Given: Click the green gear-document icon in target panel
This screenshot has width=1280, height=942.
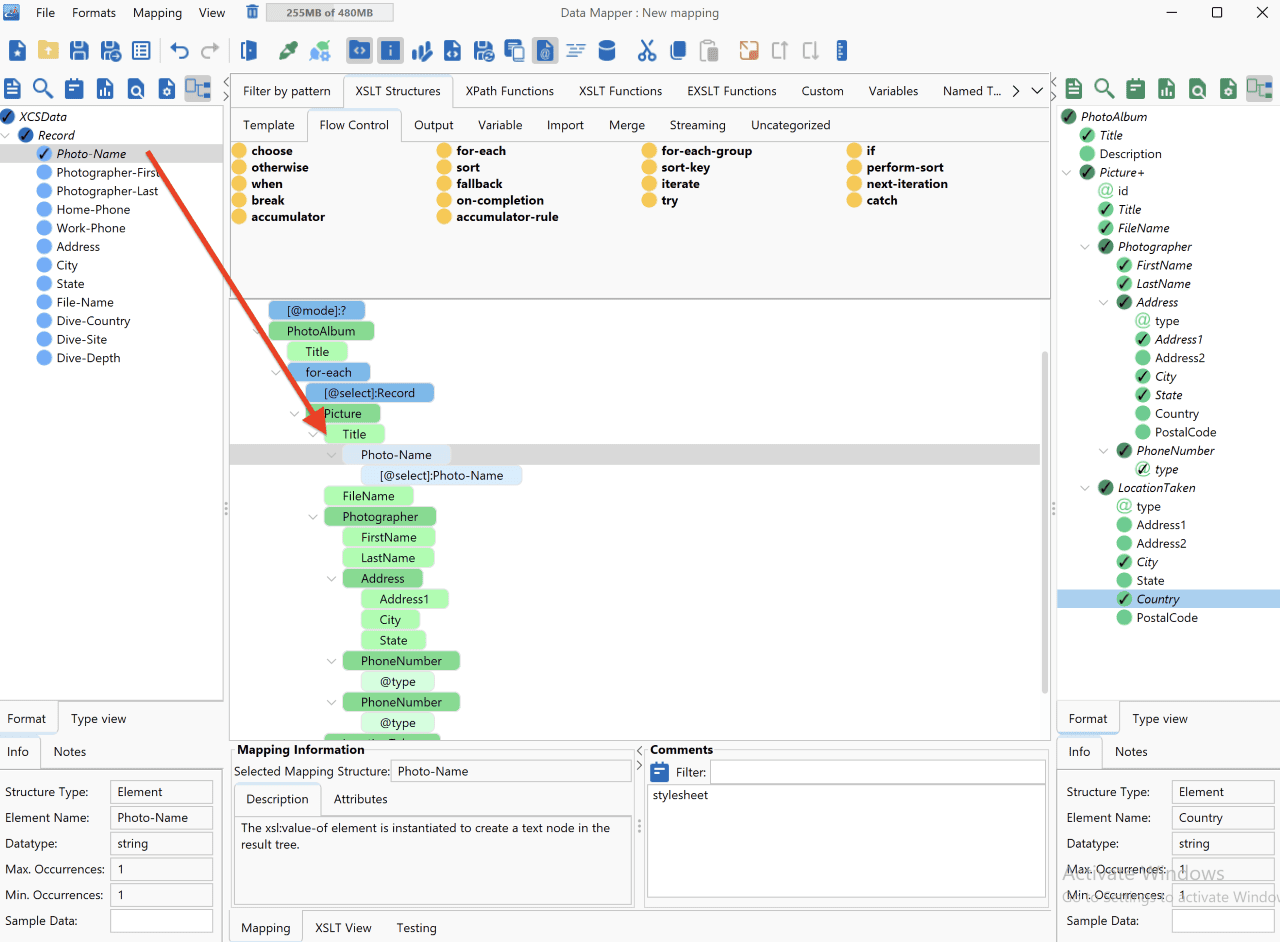Looking at the screenshot, I should click(x=1228, y=88).
